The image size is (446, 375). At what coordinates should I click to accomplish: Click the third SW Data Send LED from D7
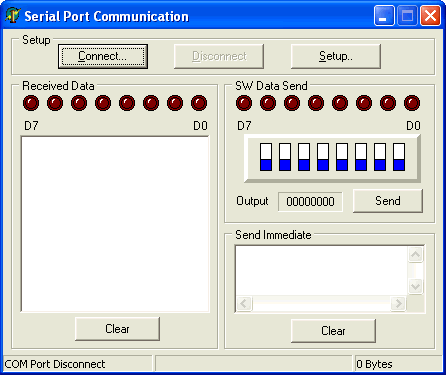tap(292, 103)
